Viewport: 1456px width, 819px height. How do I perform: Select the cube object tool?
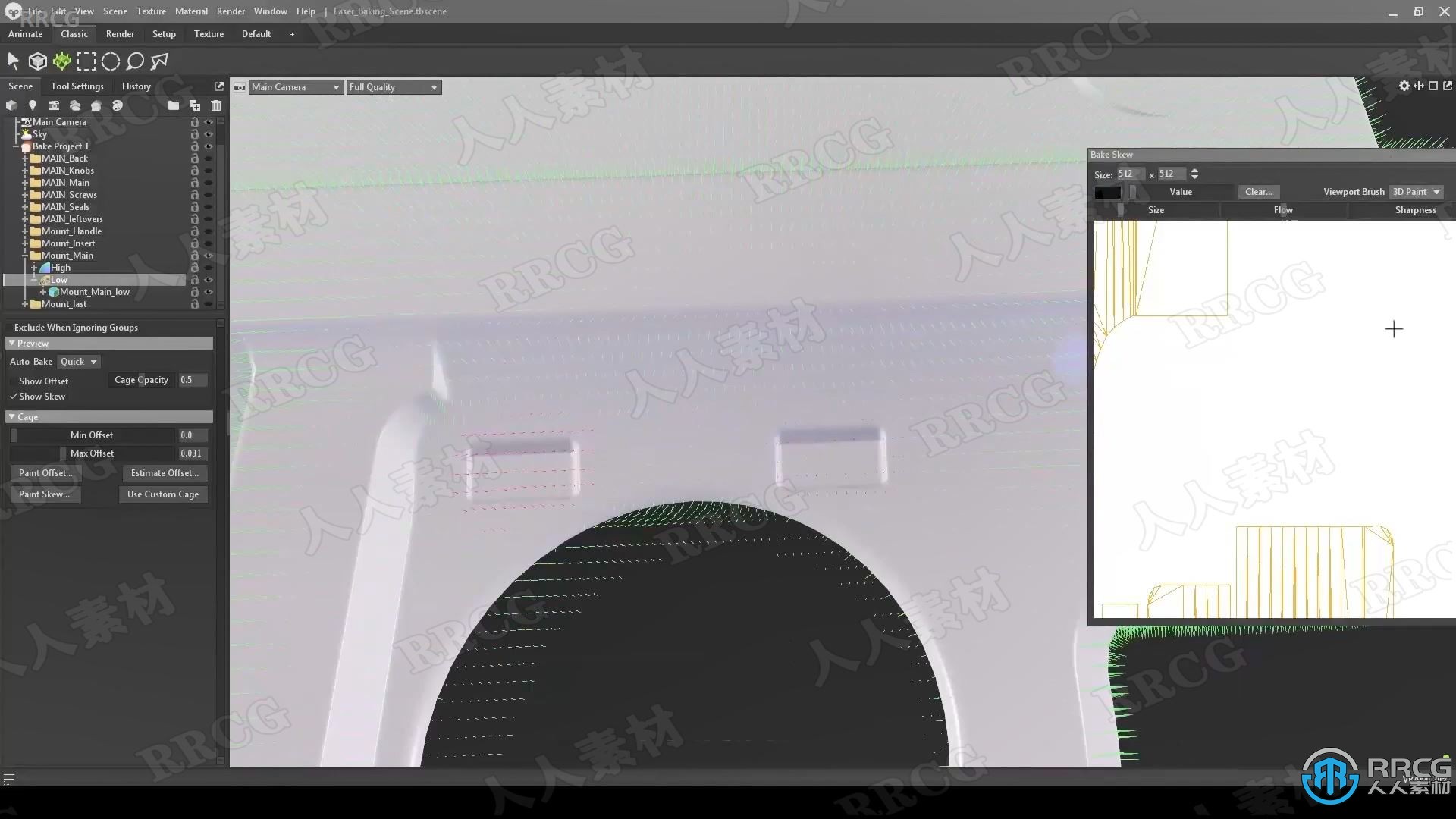(x=37, y=61)
